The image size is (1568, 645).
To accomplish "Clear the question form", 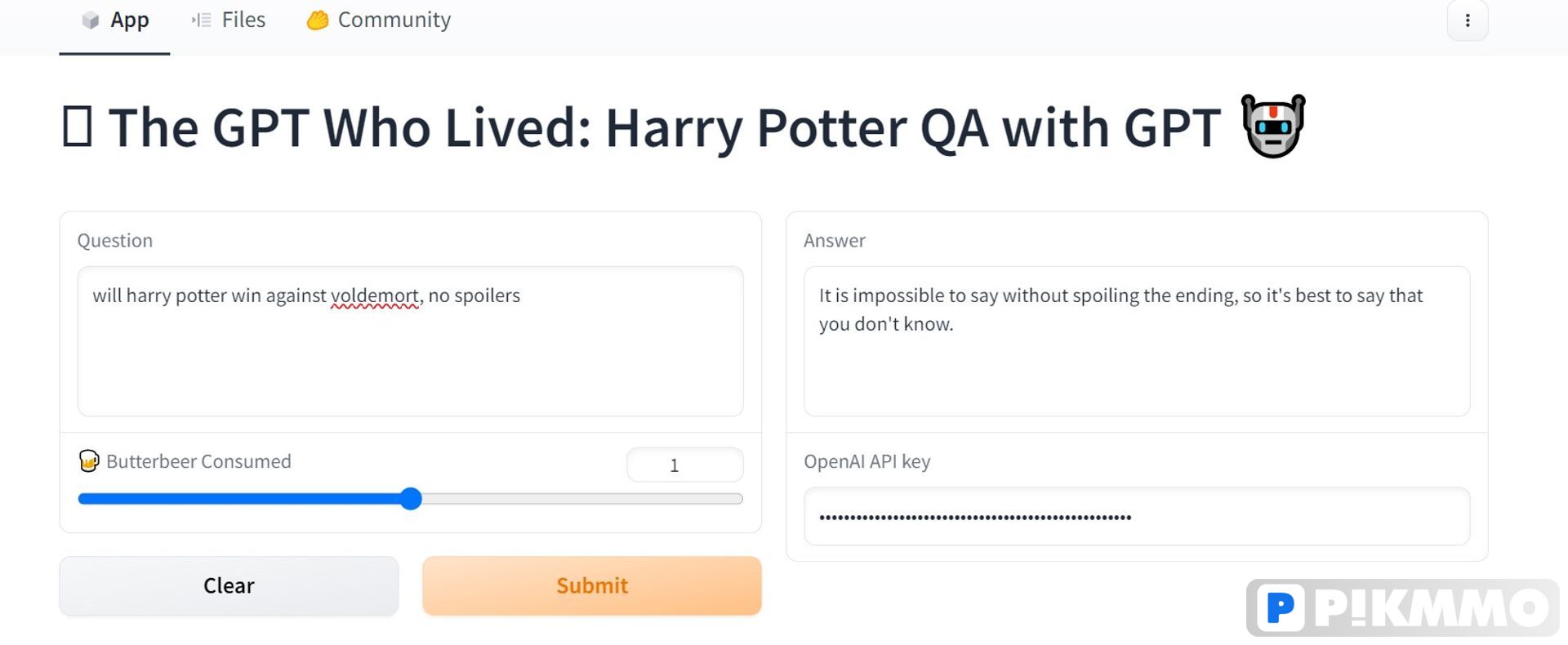I will click(229, 585).
